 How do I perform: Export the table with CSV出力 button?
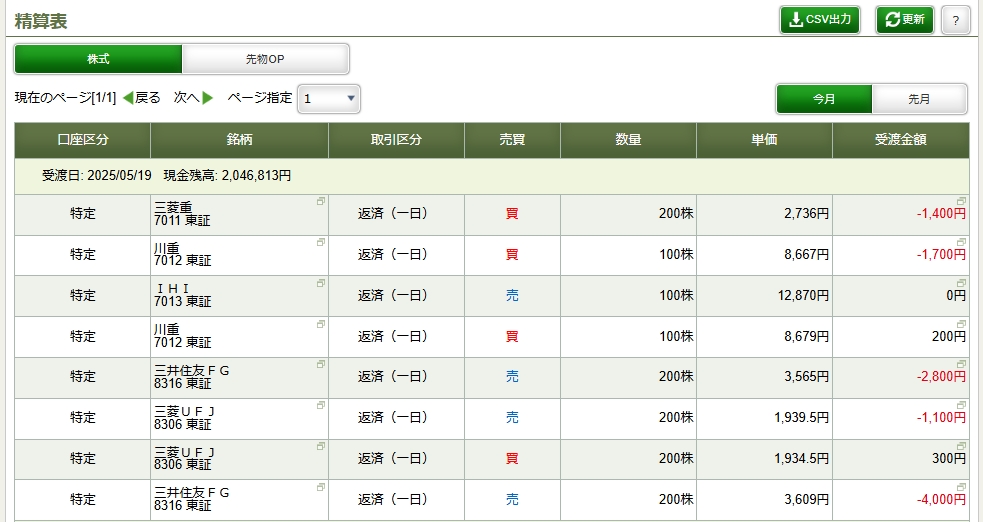(x=819, y=20)
